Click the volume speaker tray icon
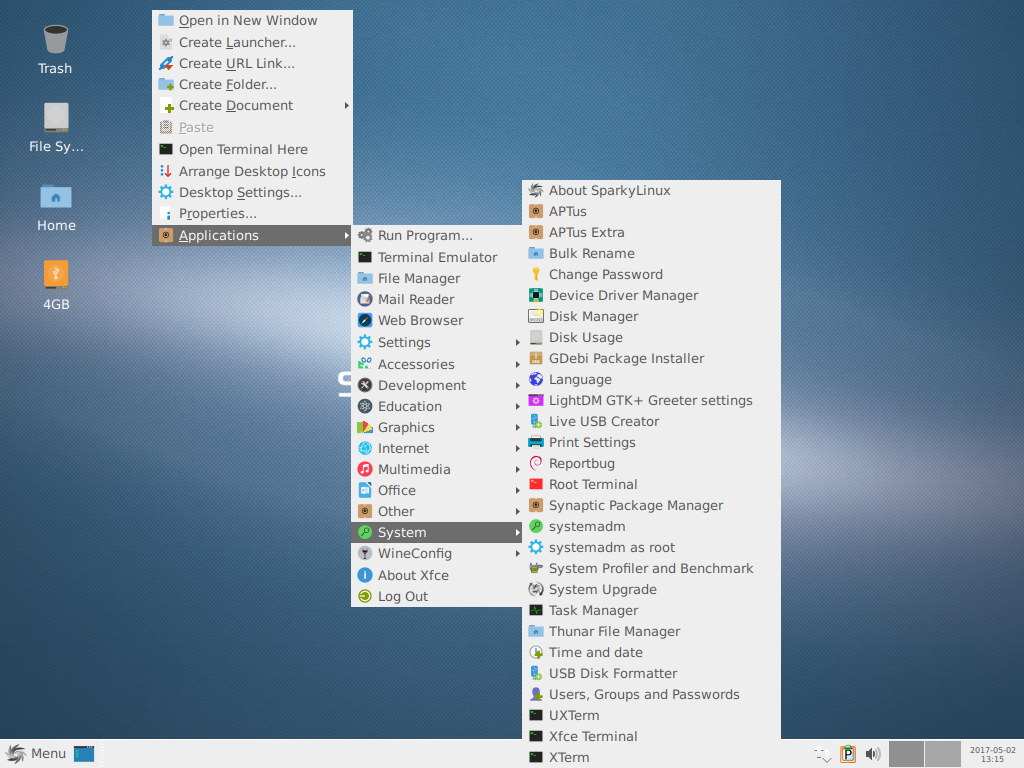The image size is (1024, 768). coord(872,754)
